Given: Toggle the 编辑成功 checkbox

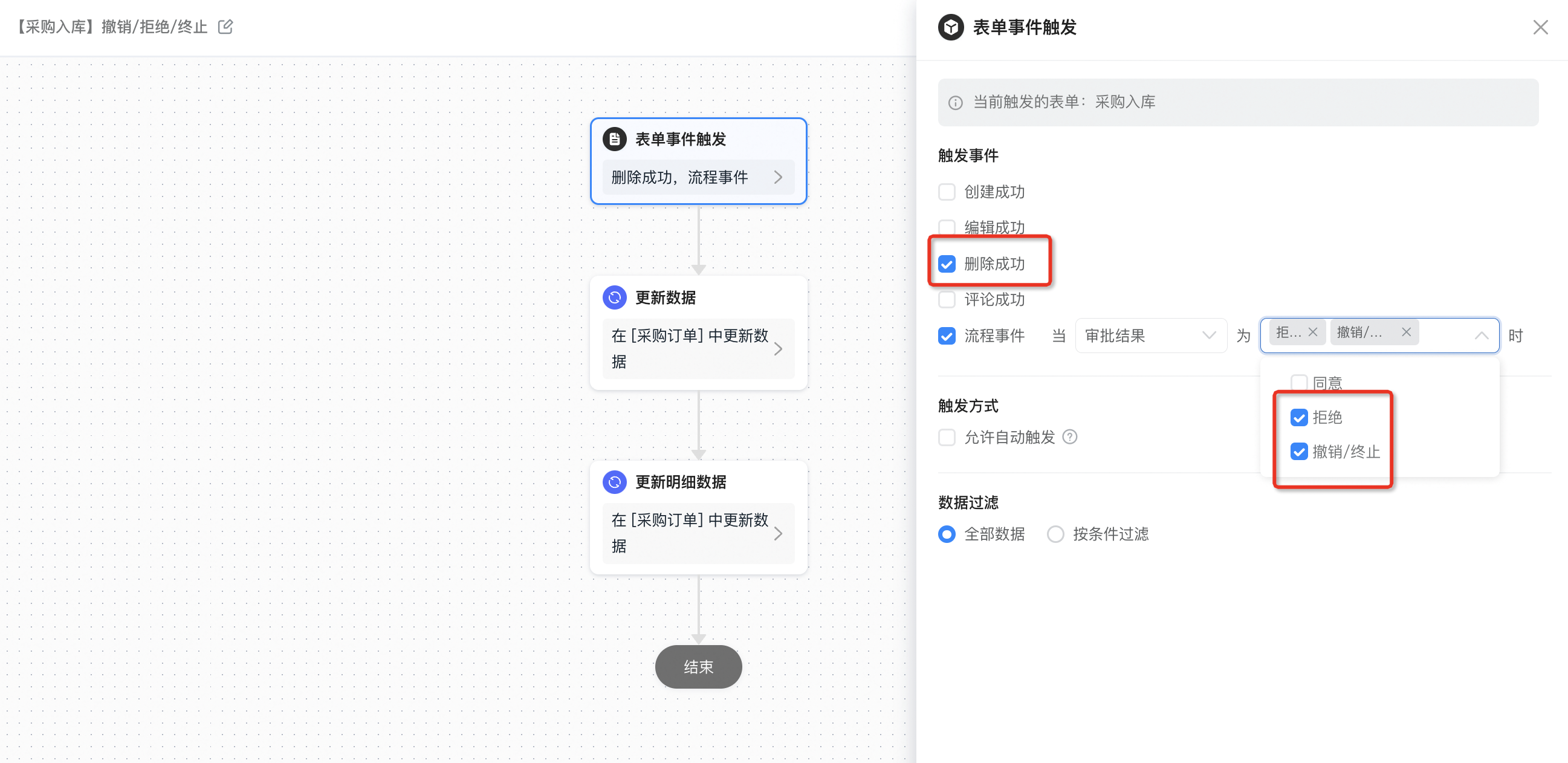Looking at the screenshot, I should 947,227.
